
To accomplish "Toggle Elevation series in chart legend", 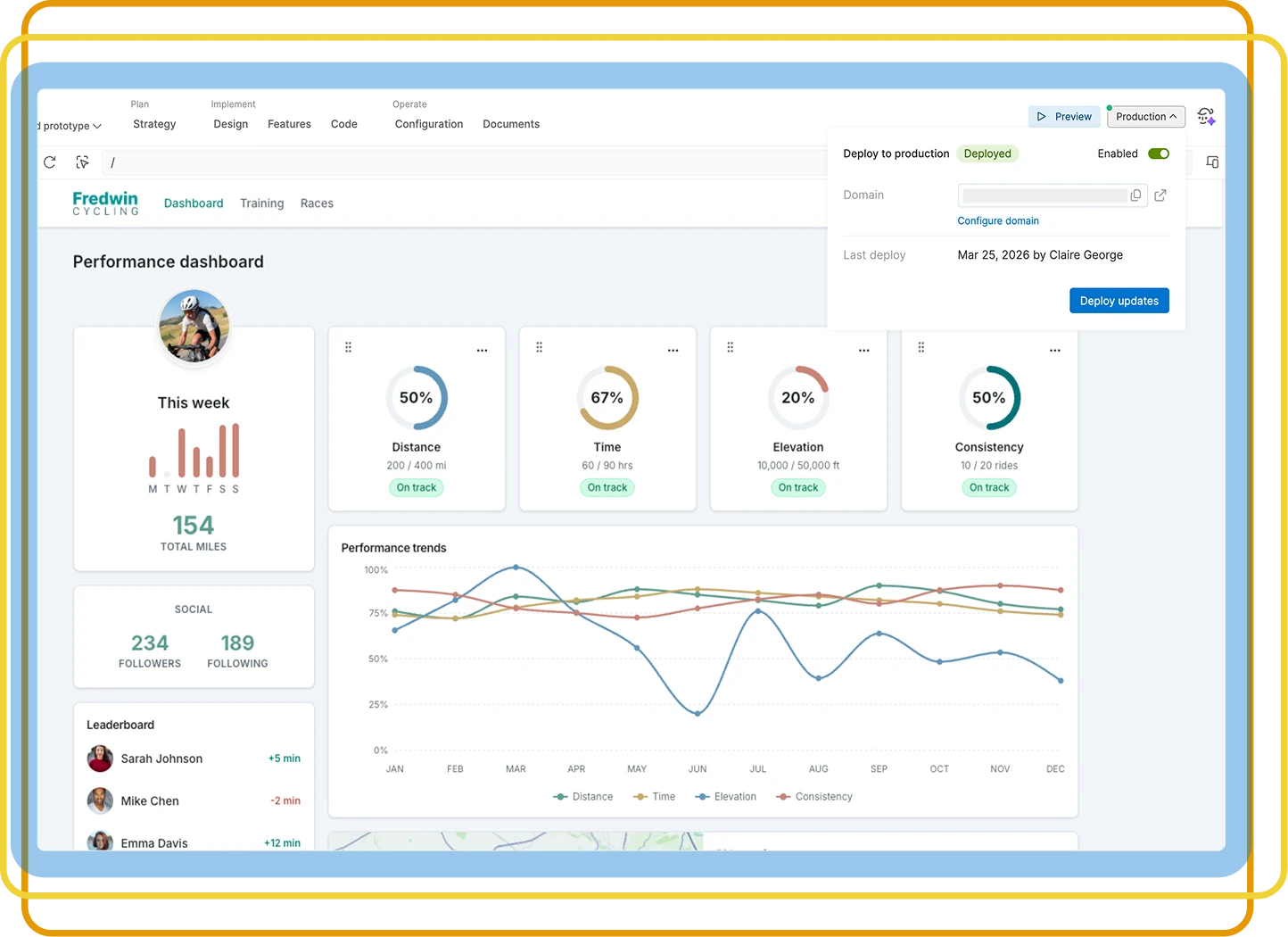I will pos(726,797).
